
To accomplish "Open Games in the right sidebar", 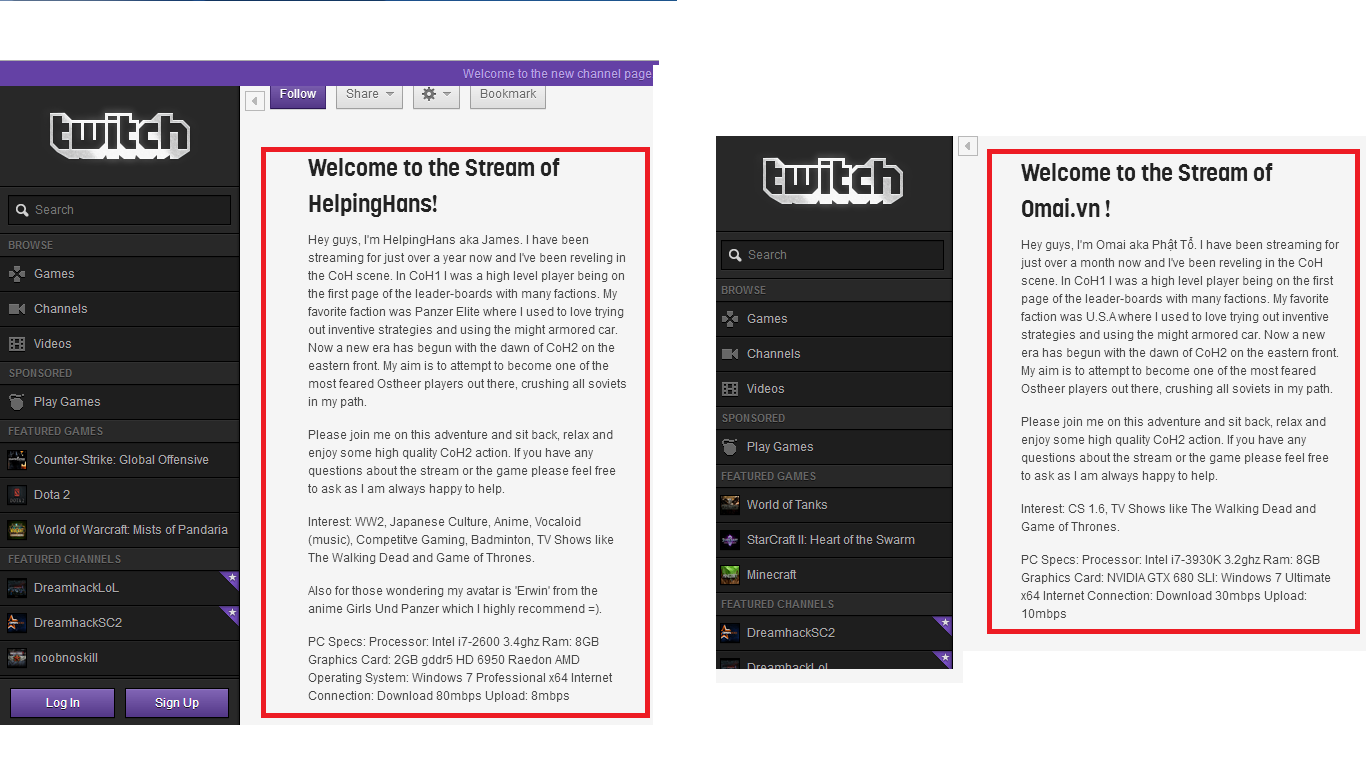I will [x=834, y=319].
